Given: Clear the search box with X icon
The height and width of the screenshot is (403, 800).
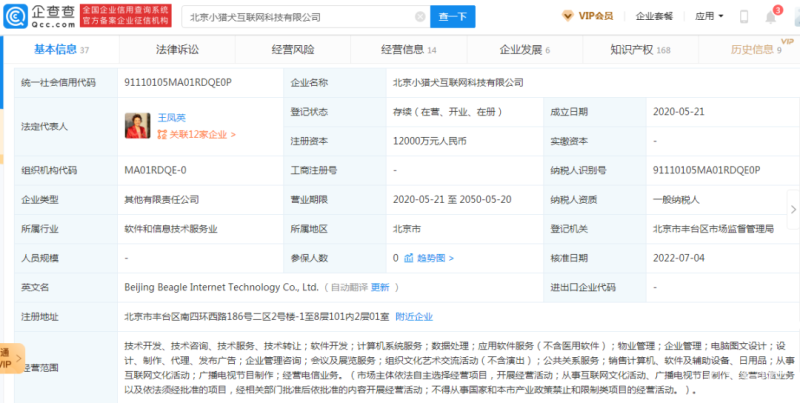Looking at the screenshot, I should point(420,17).
